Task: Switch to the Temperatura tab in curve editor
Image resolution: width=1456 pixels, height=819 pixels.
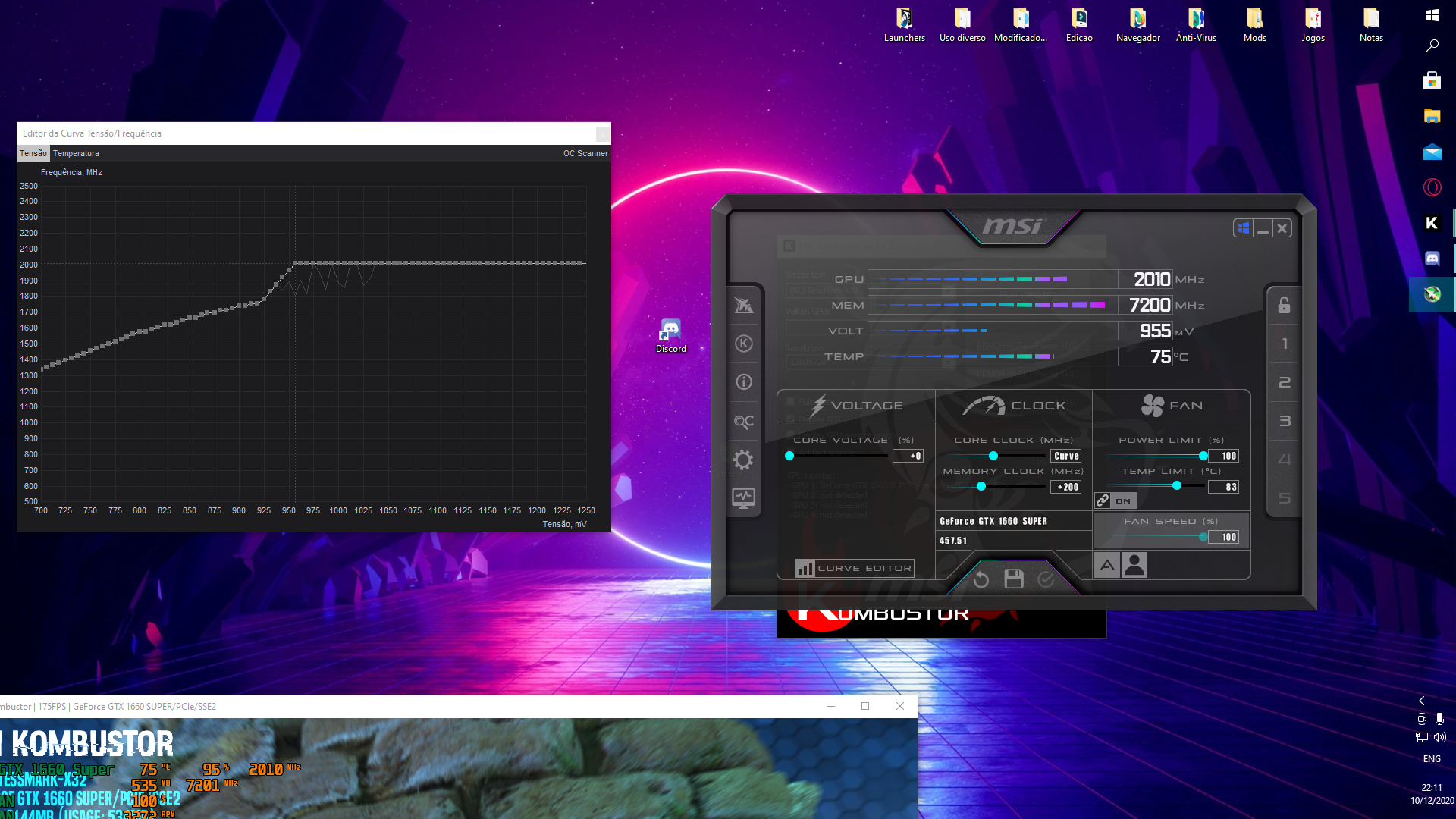Action: click(x=76, y=153)
